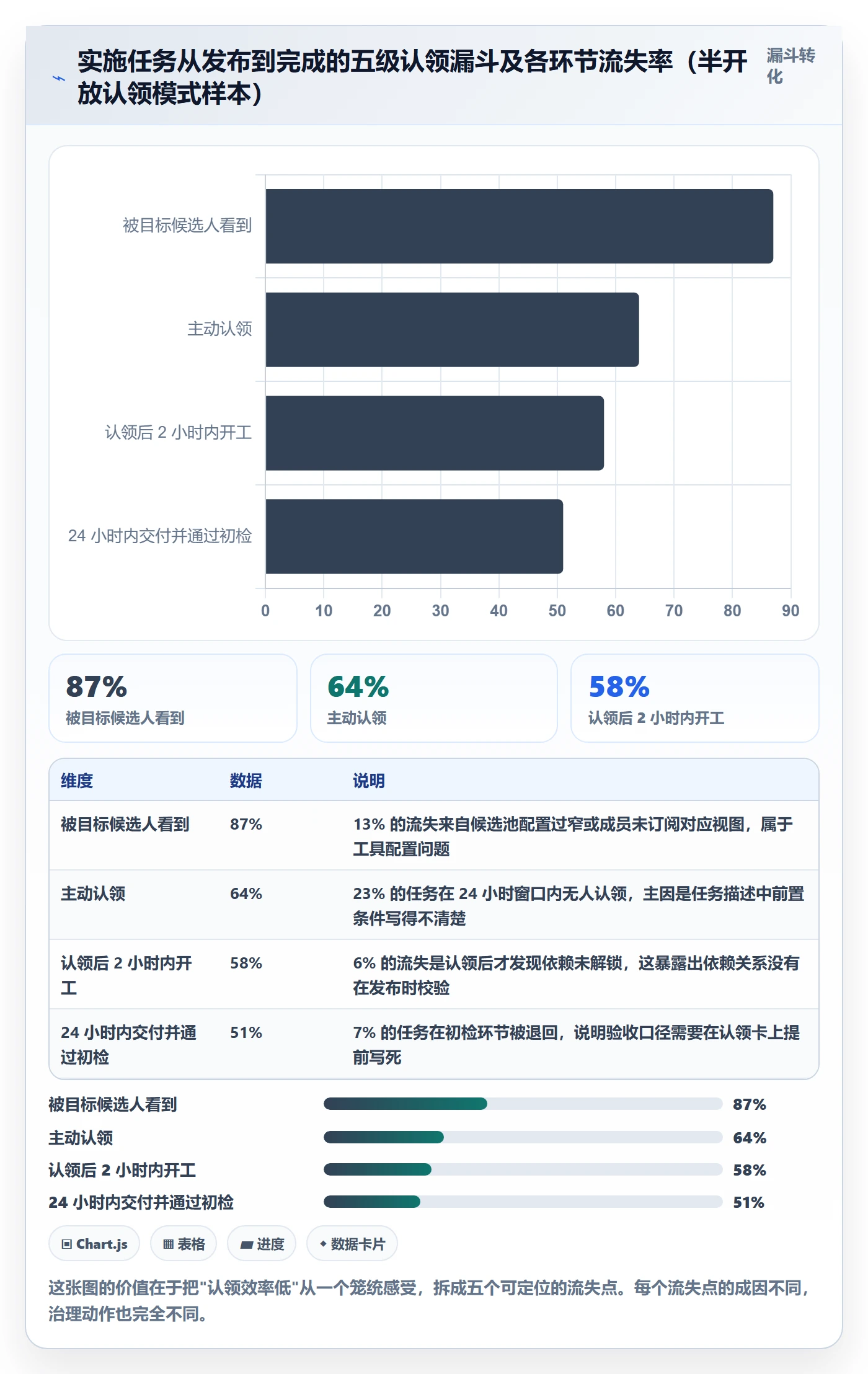Click the Chart.js chip at the bottom

click(94, 1243)
